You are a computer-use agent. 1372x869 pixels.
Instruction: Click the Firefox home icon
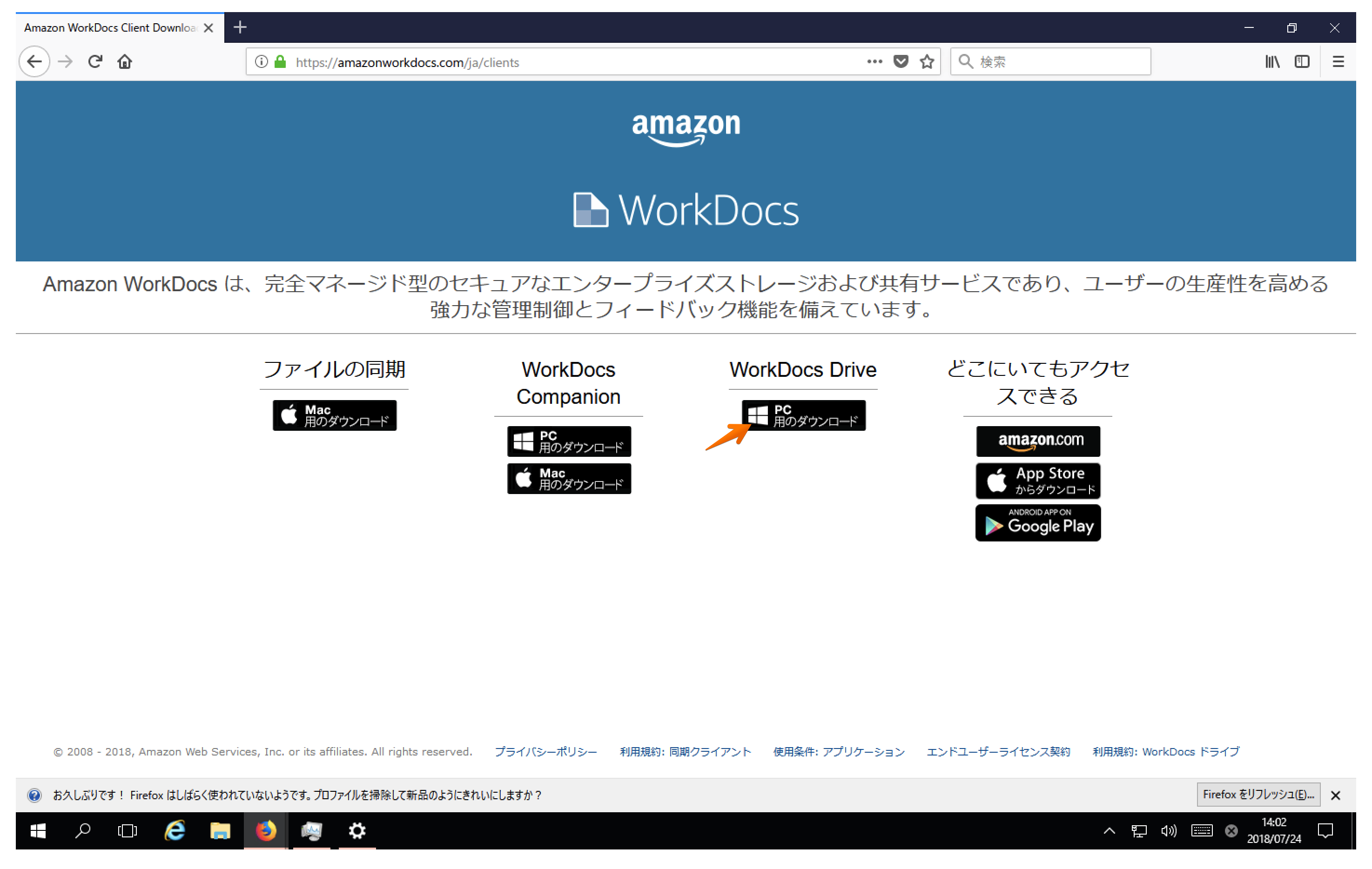(125, 61)
